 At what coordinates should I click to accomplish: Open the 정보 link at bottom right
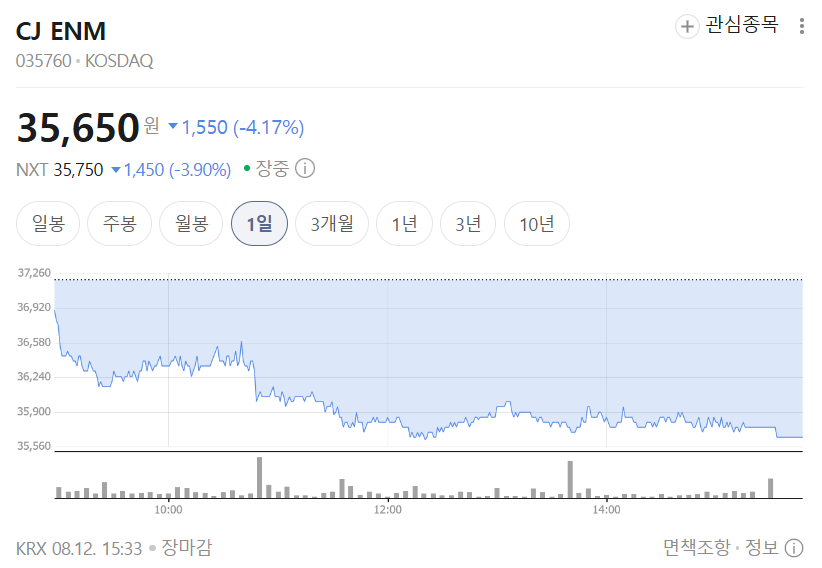coord(762,548)
